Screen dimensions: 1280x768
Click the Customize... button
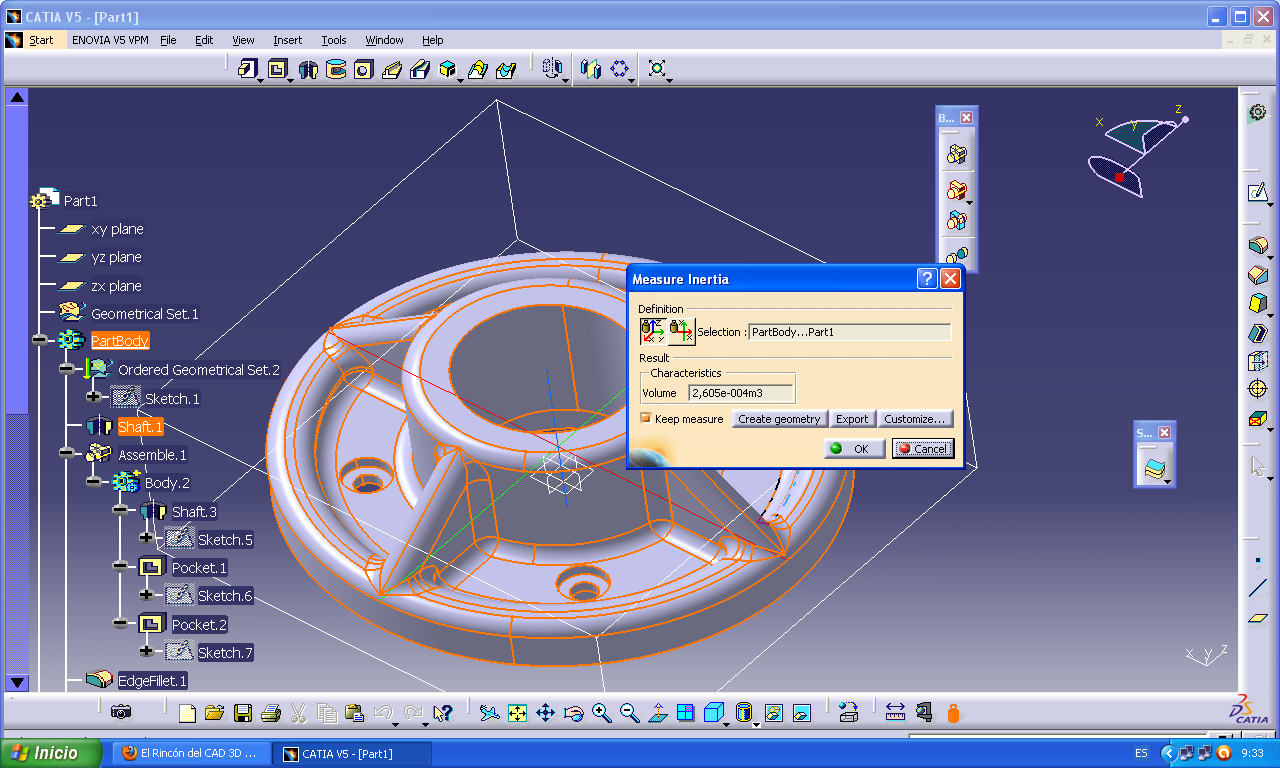[x=915, y=419]
